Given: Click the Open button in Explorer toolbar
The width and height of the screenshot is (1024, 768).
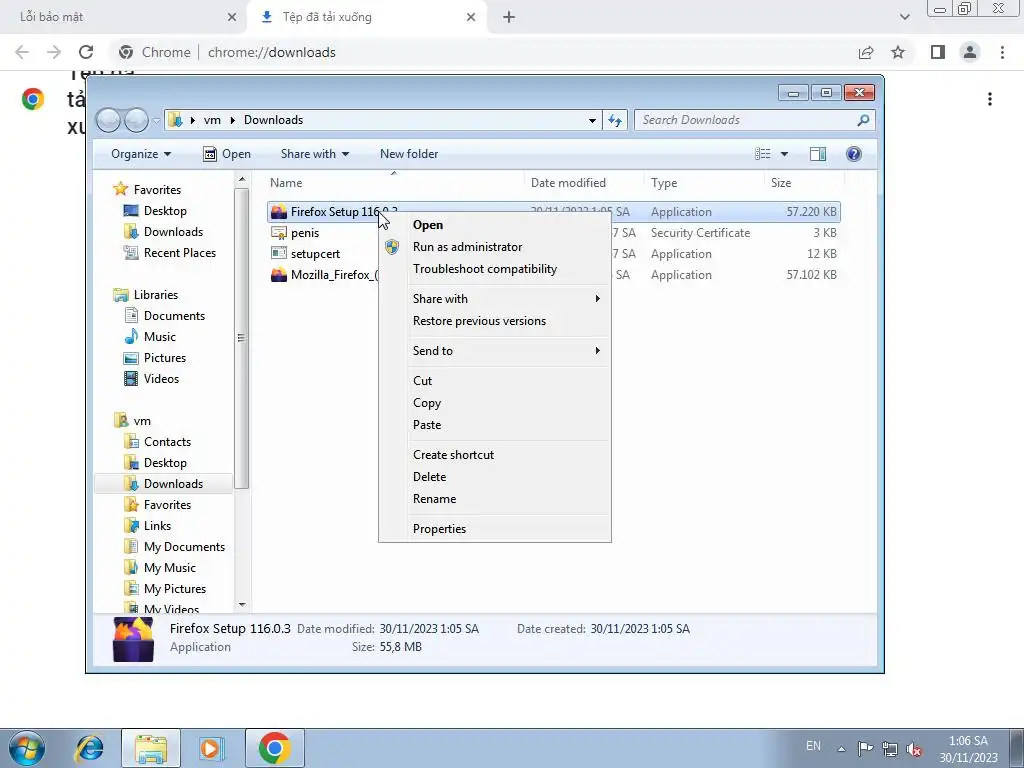Looking at the screenshot, I should pyautogui.click(x=227, y=154).
